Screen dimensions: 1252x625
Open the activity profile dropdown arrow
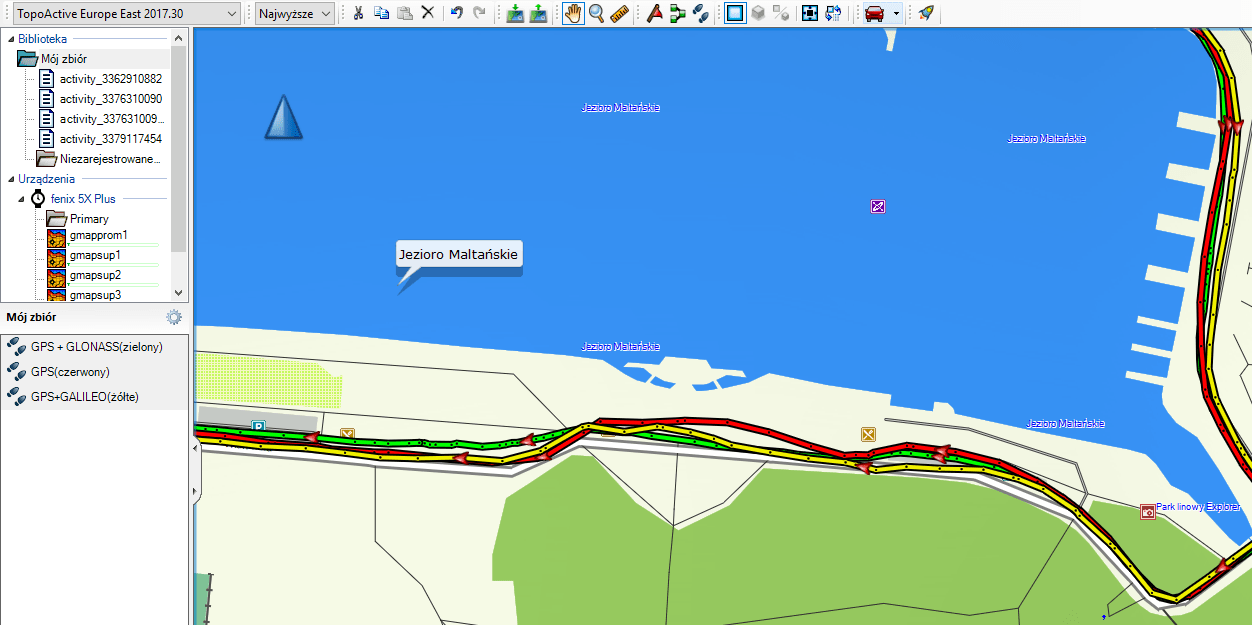click(896, 13)
